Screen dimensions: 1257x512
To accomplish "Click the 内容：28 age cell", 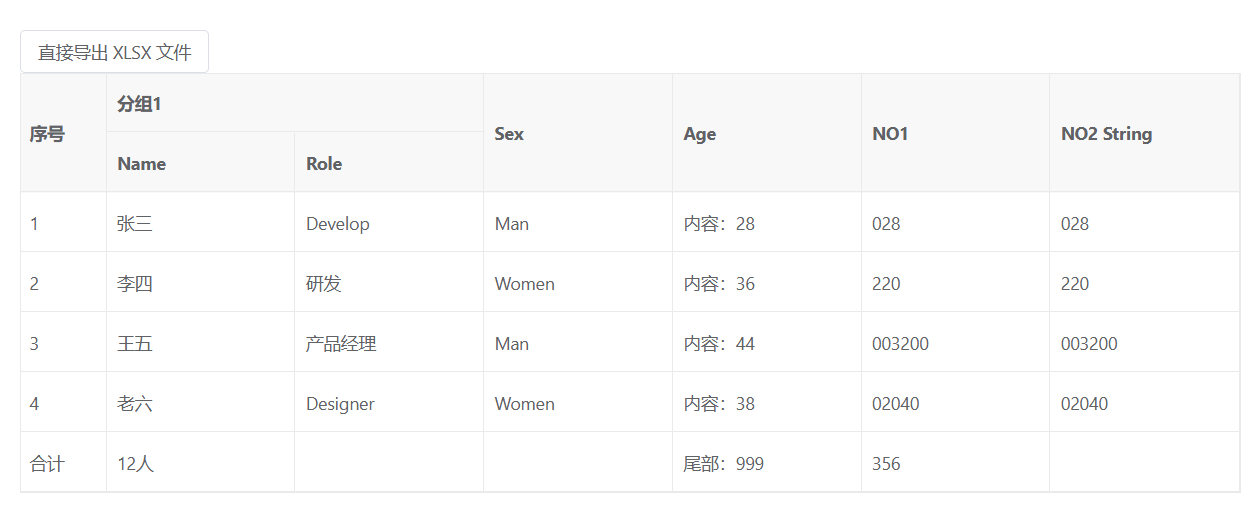I will 719,224.
